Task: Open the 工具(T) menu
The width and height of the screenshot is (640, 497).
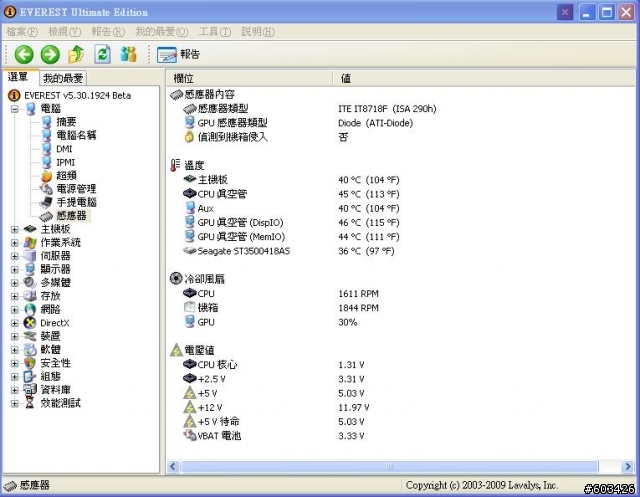Action: point(215,31)
